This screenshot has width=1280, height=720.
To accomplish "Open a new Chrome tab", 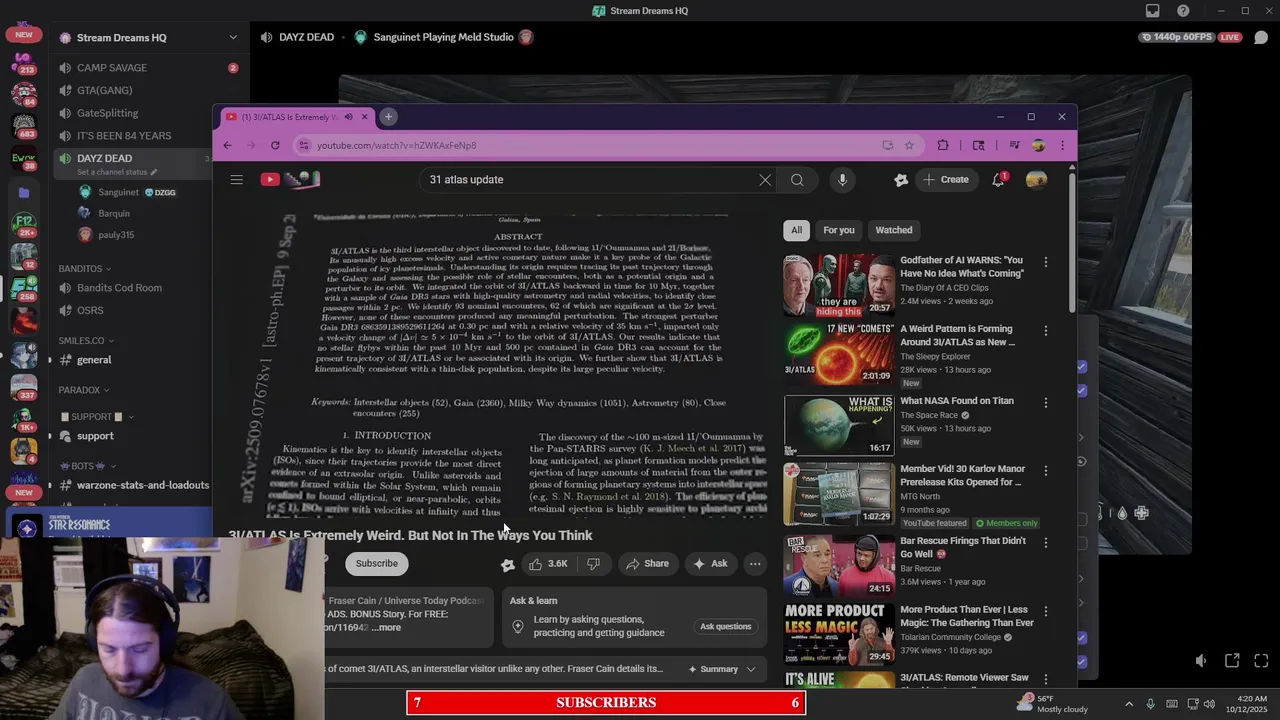I will point(388,117).
